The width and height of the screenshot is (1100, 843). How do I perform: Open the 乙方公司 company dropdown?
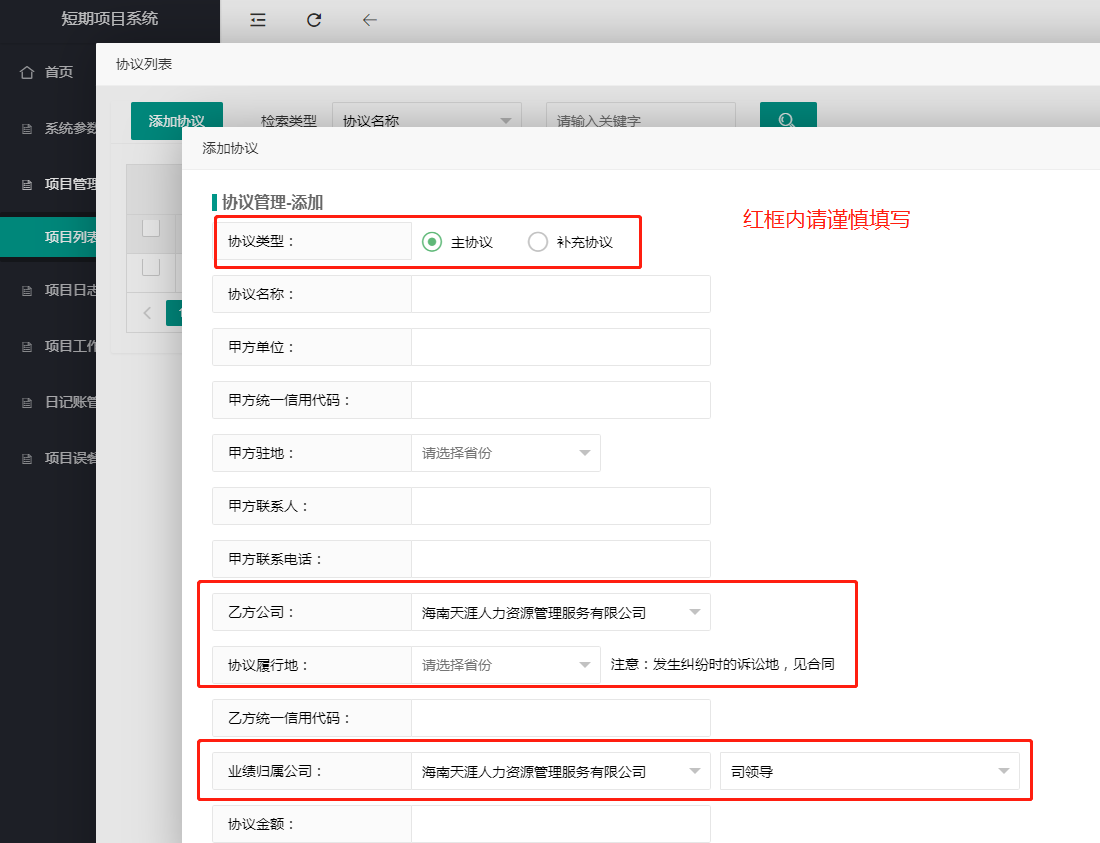click(561, 612)
